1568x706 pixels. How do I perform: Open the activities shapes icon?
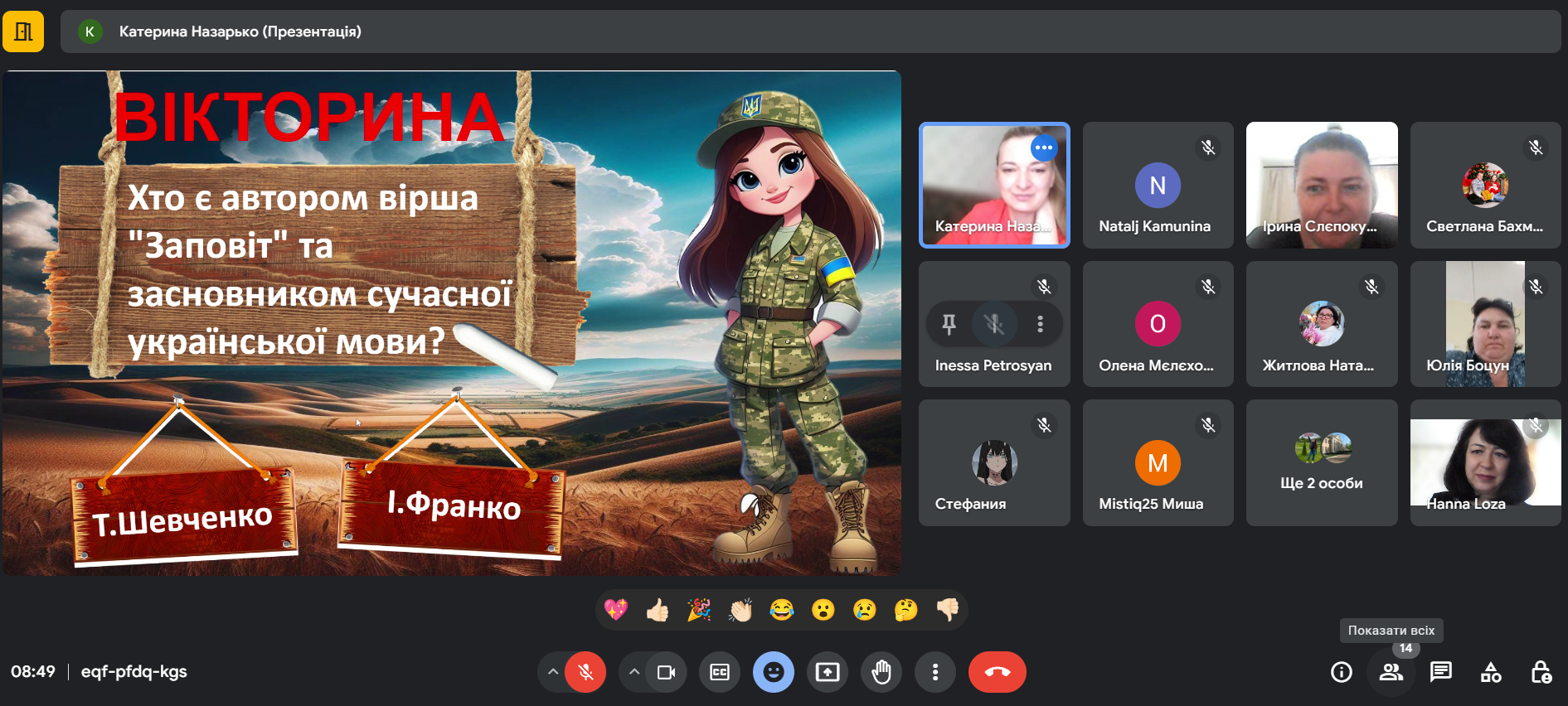(x=1490, y=672)
